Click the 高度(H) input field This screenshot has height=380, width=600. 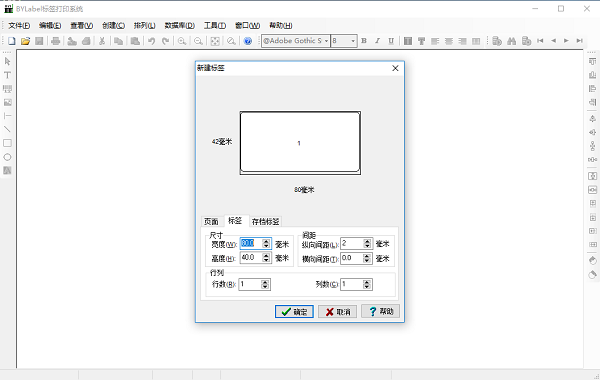point(251,258)
